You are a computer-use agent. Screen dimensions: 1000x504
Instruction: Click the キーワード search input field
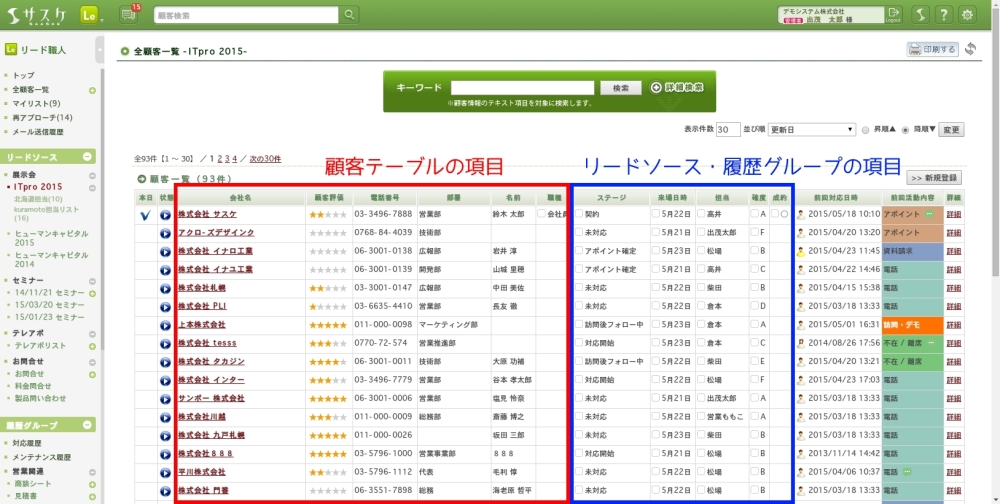click(x=524, y=88)
